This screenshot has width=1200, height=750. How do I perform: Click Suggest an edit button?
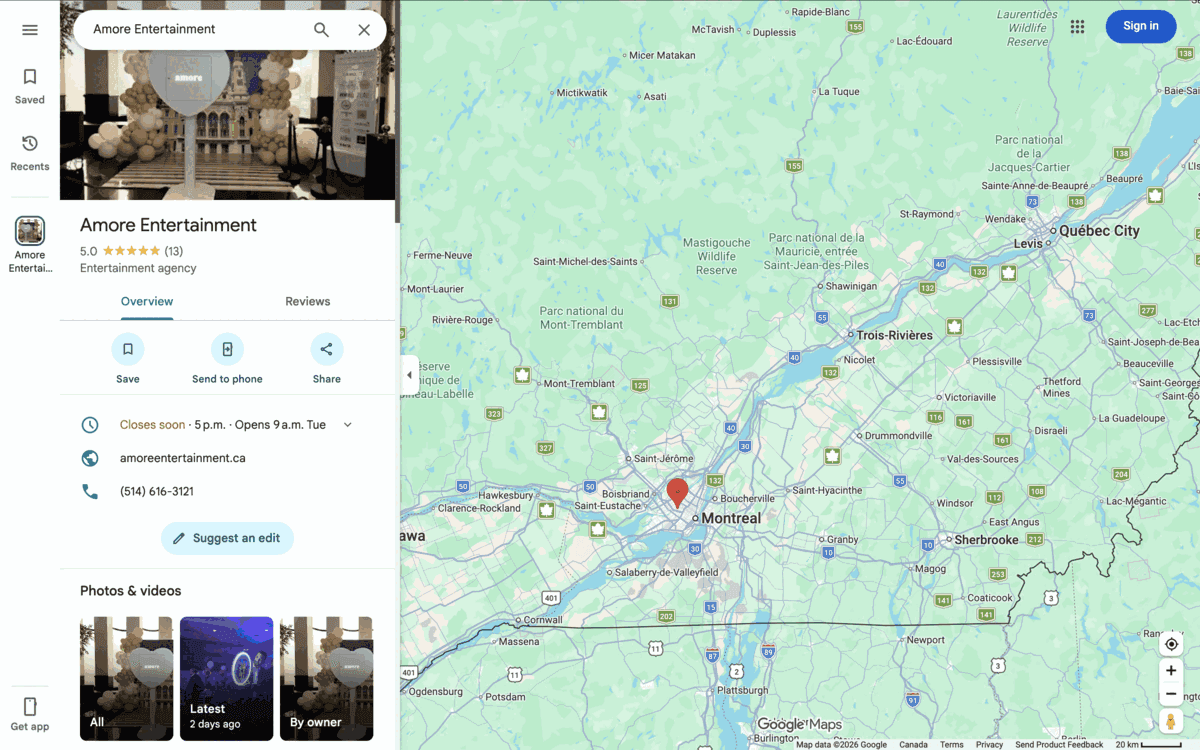[227, 538]
